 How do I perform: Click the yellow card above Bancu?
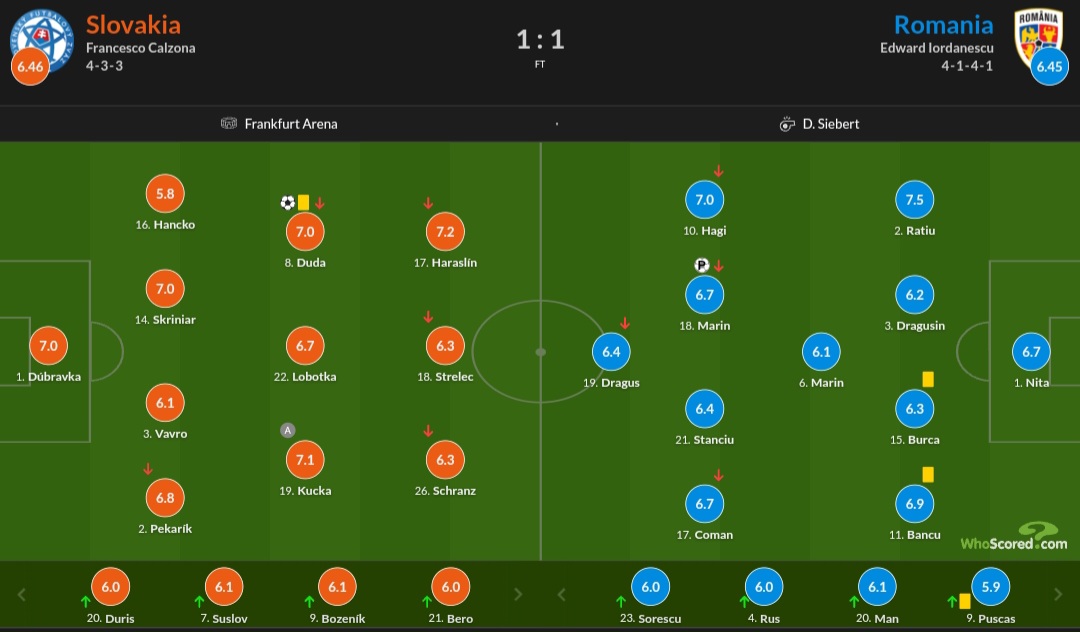928,474
